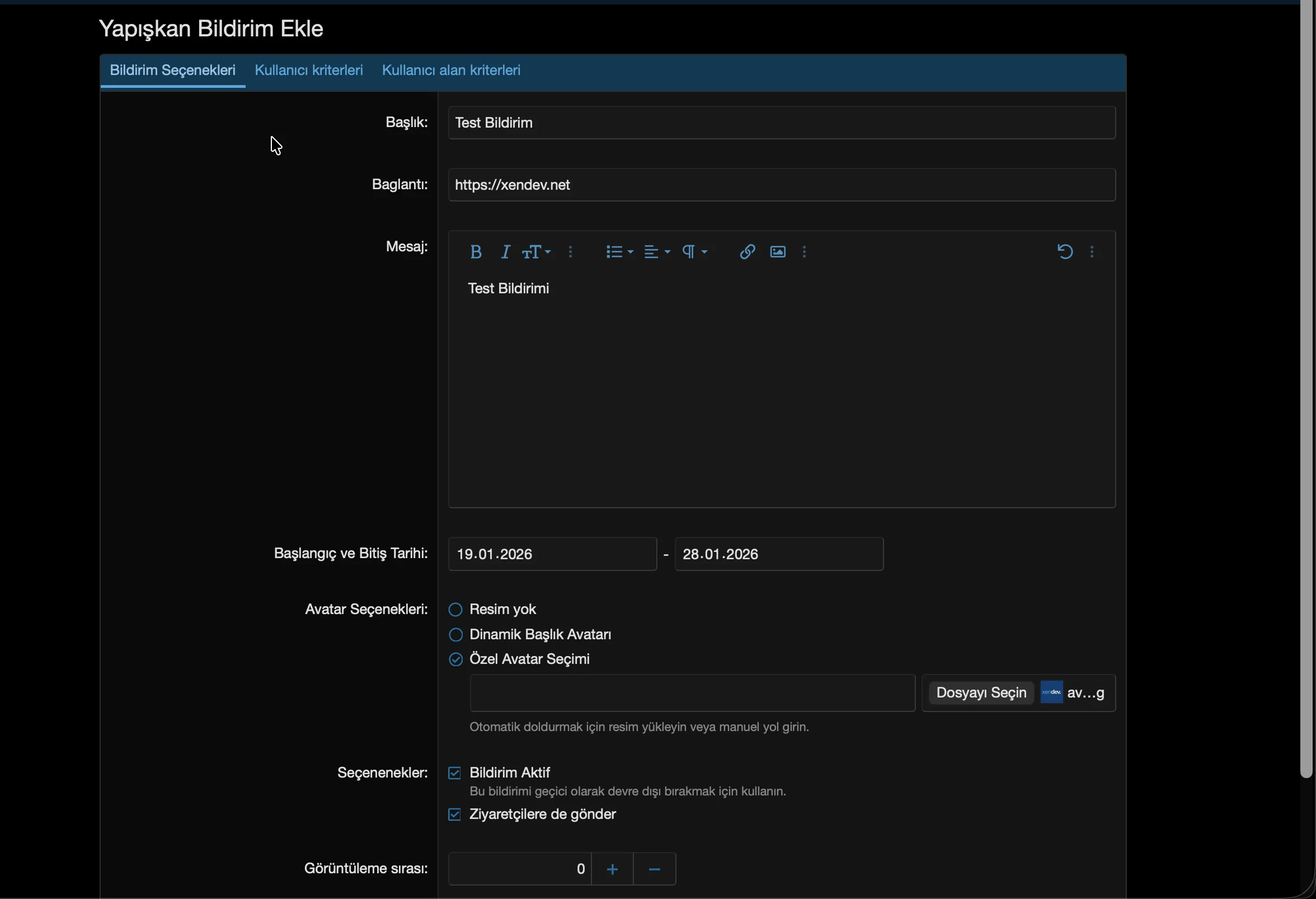This screenshot has width=1316, height=899.
Task: Toggle Italic formatting in message editor
Action: tap(505, 252)
